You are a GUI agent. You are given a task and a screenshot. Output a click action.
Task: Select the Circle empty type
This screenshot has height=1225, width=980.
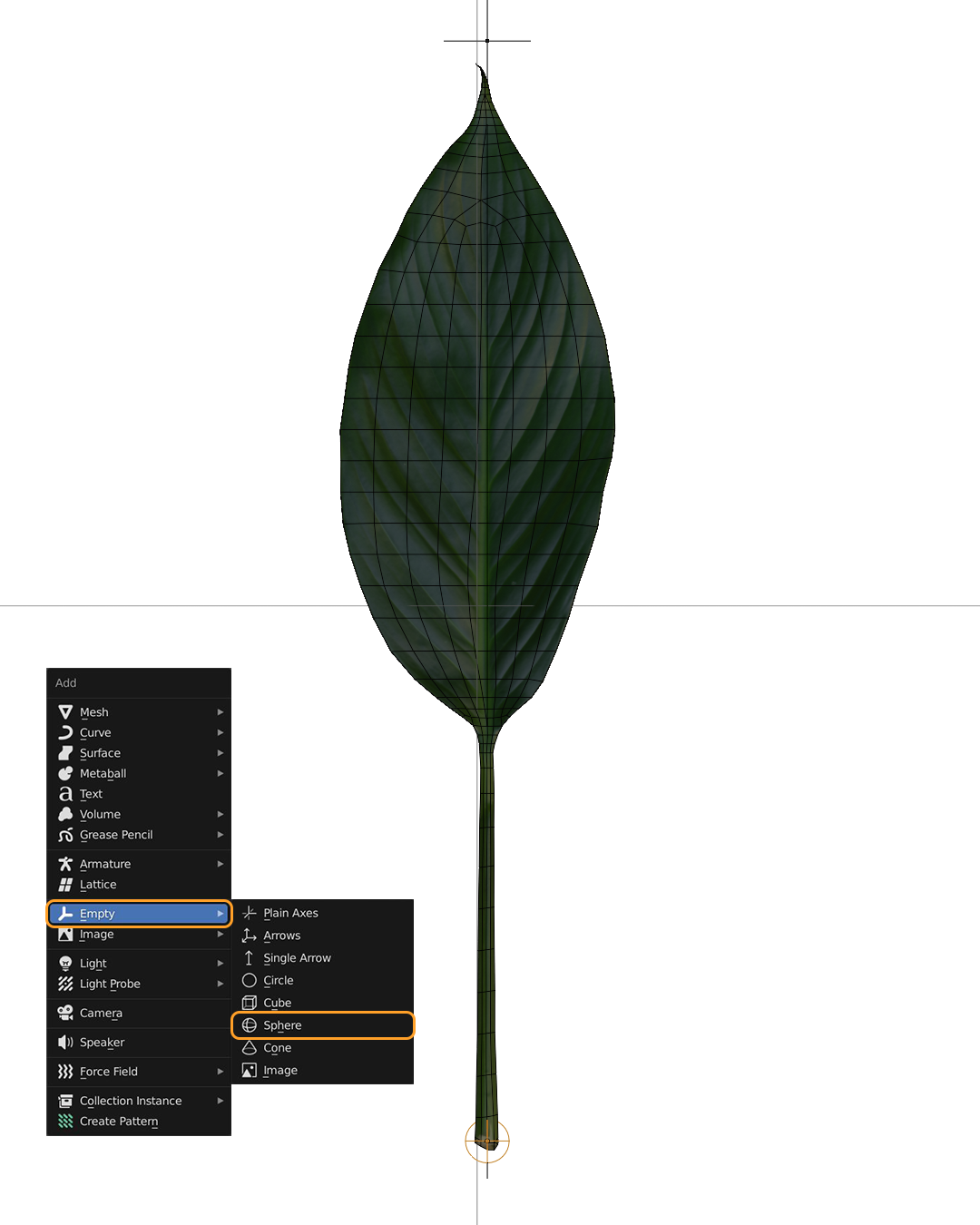pos(278,981)
